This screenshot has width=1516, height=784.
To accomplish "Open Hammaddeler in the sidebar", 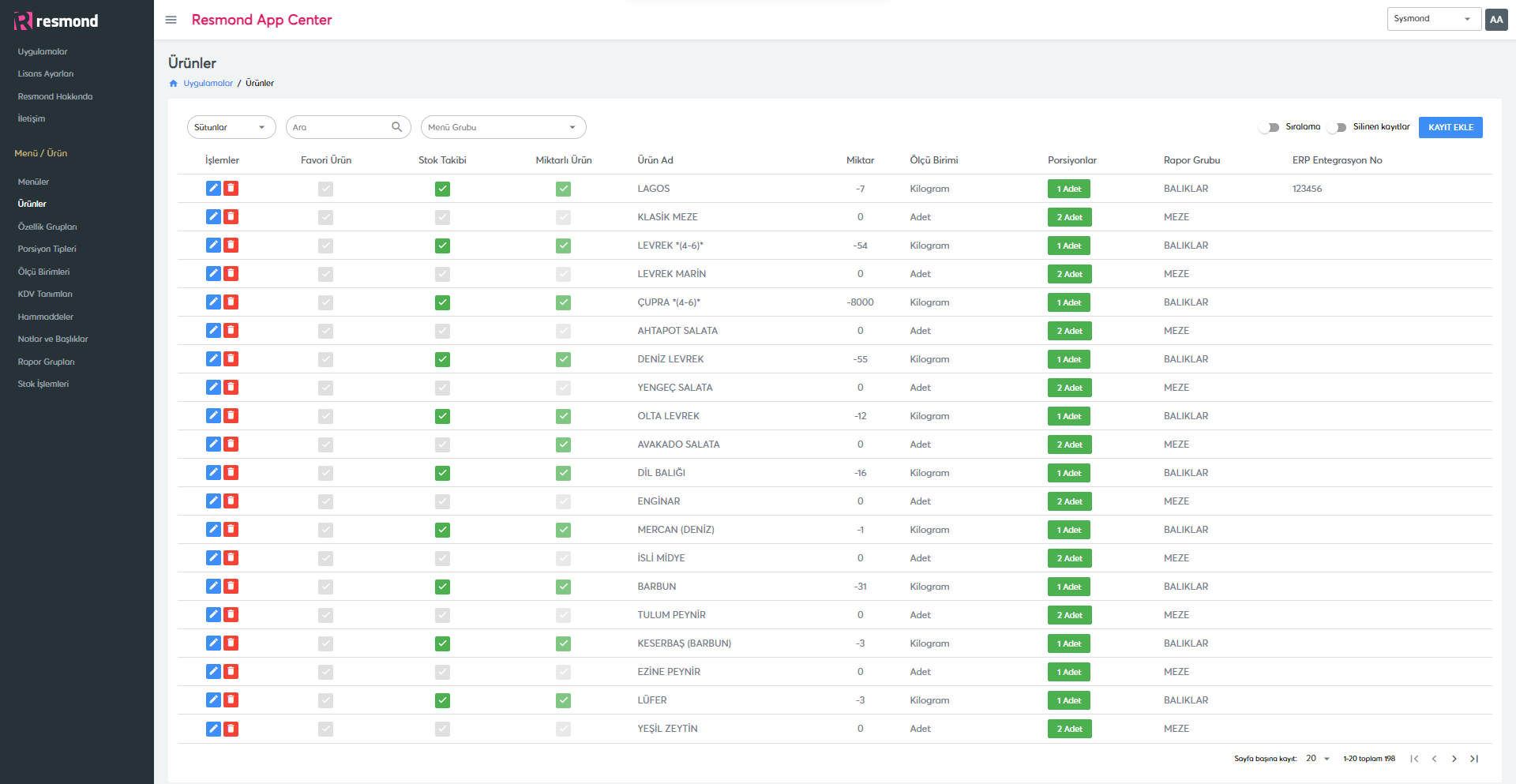I will (46, 317).
